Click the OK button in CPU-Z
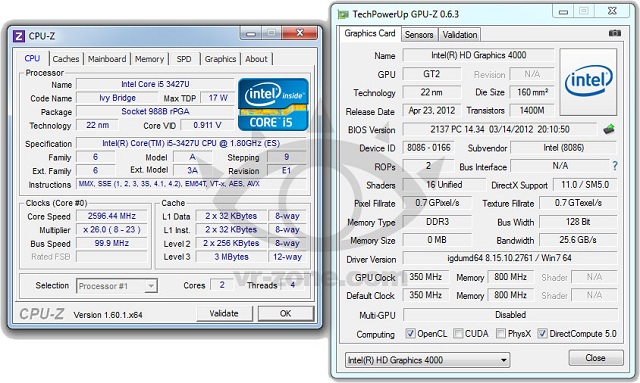Screen dimensions: 640x383 click(x=286, y=313)
